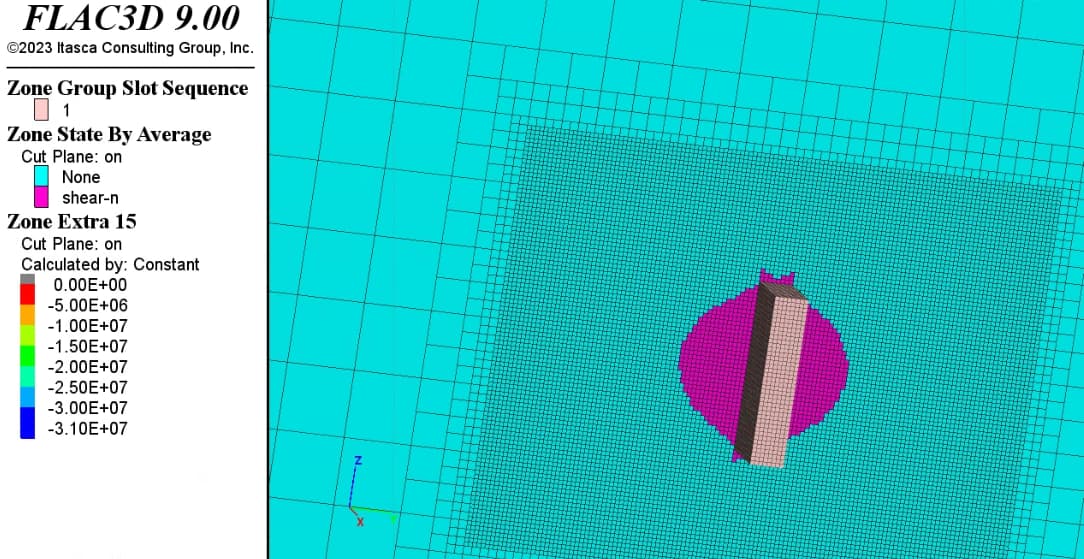Click the -5.00E+06 legend value
The height and width of the screenshot is (559, 1084).
click(x=87, y=305)
